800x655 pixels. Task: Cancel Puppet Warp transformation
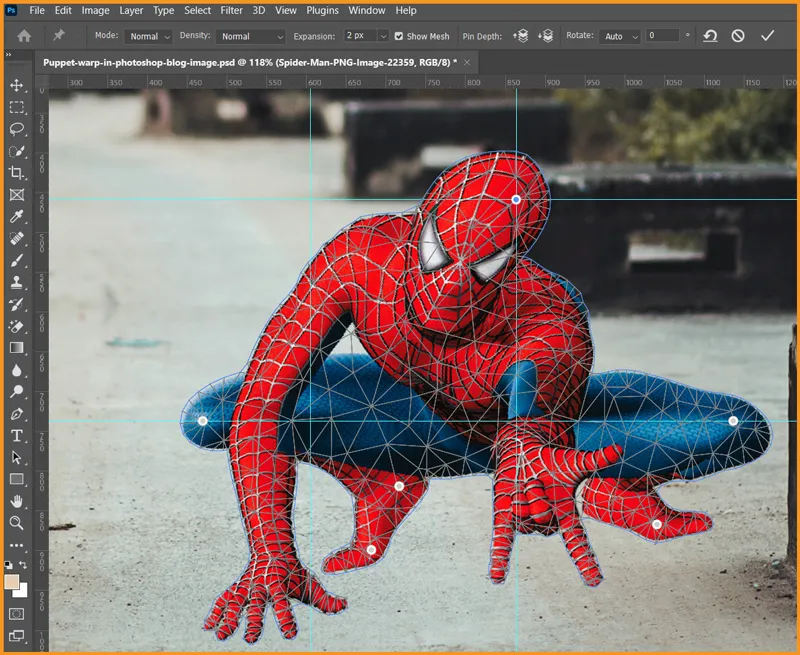click(738, 35)
